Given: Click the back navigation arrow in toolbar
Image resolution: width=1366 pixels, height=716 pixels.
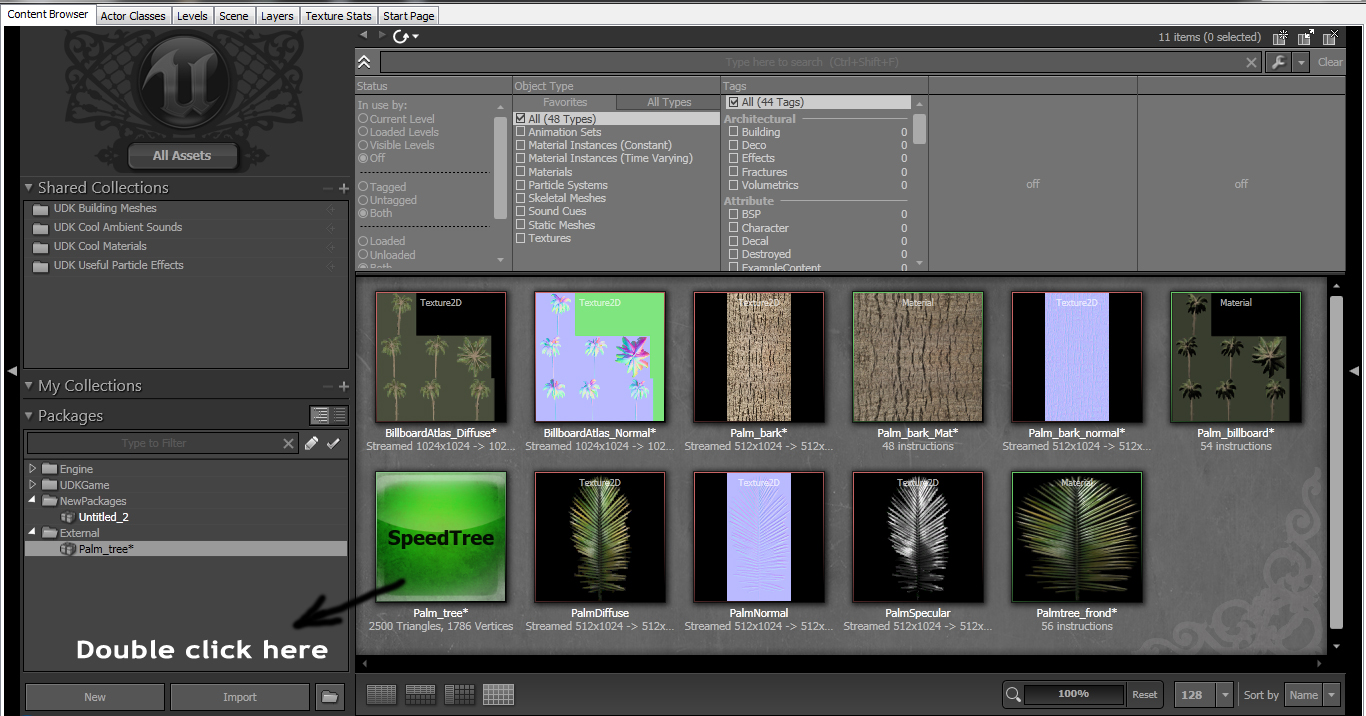Looking at the screenshot, I should pos(364,36).
